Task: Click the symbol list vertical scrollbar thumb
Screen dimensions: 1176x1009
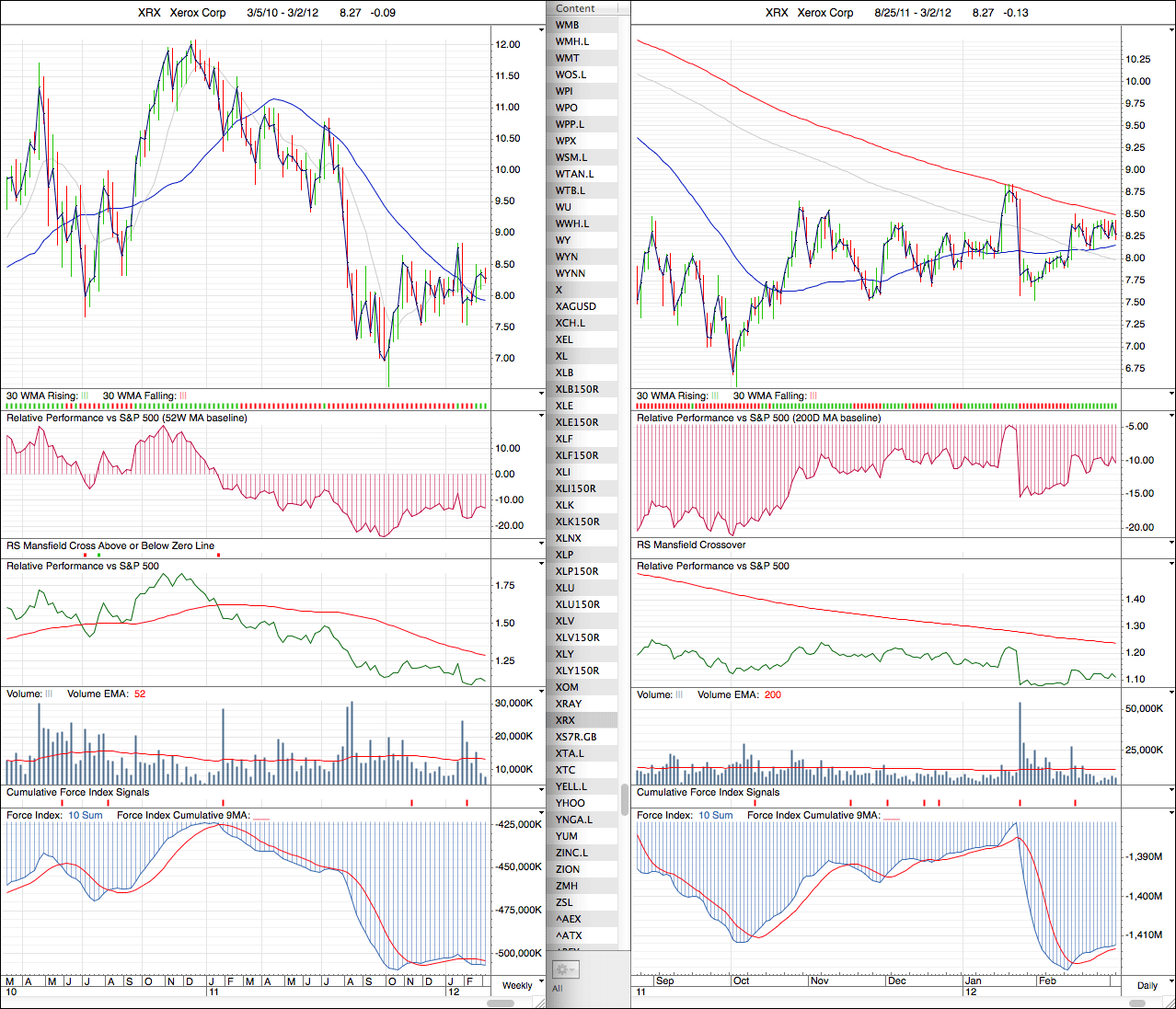Action: point(625,798)
